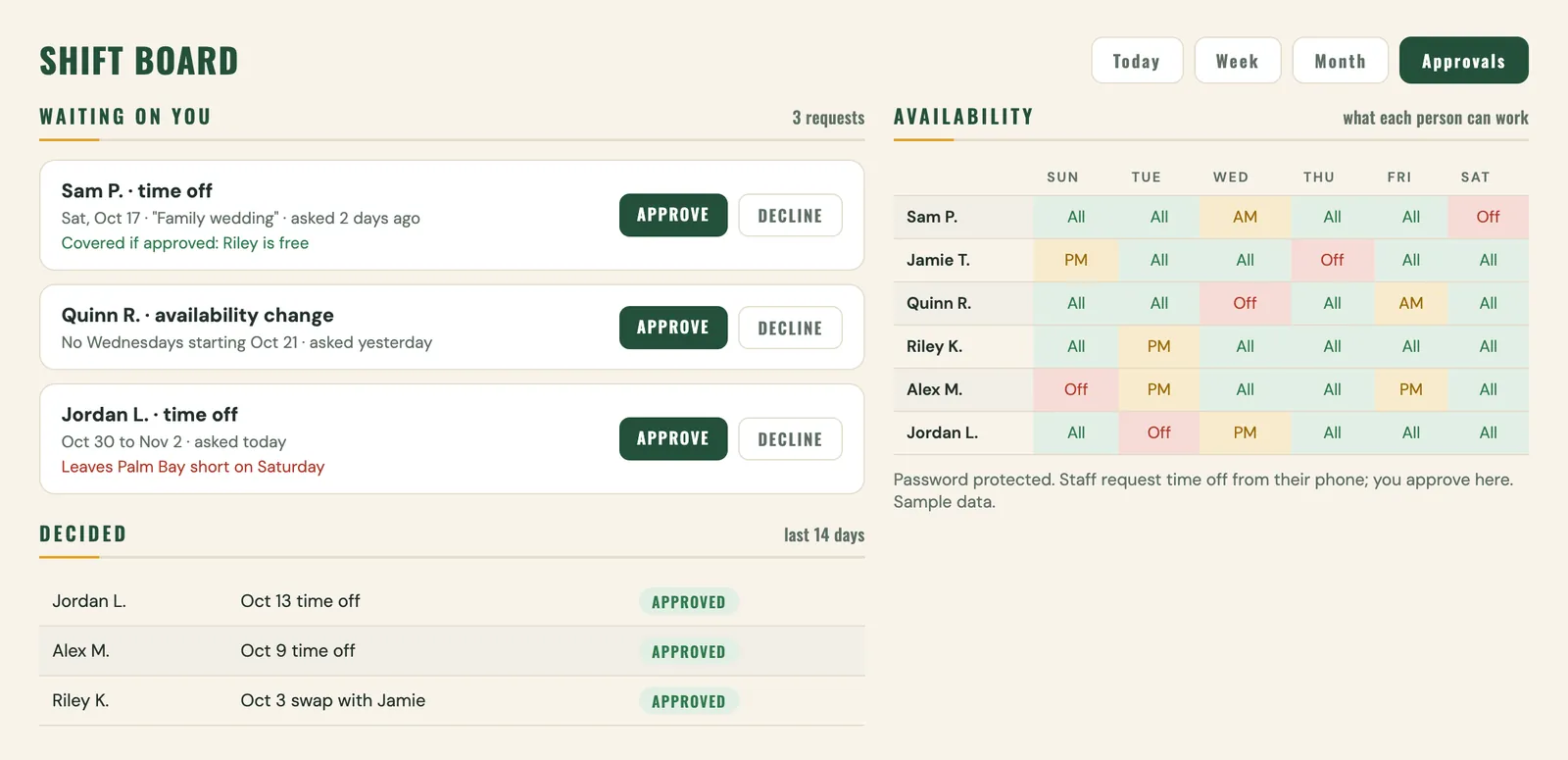
Task: Click 'what each person can work' caption
Action: click(x=1436, y=118)
